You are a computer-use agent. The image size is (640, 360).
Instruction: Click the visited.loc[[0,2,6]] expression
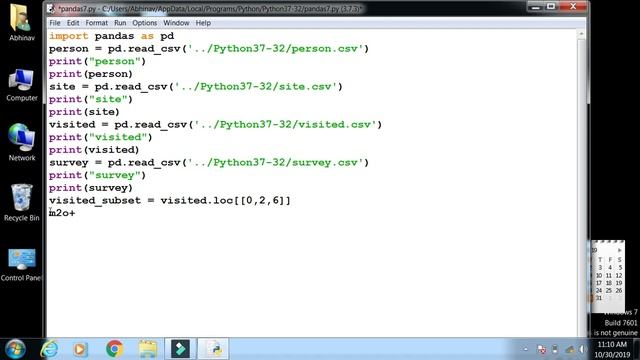(225, 200)
